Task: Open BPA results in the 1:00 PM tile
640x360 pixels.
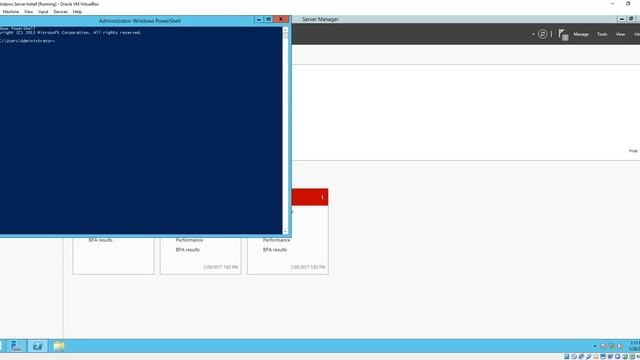Action: click(x=188, y=249)
